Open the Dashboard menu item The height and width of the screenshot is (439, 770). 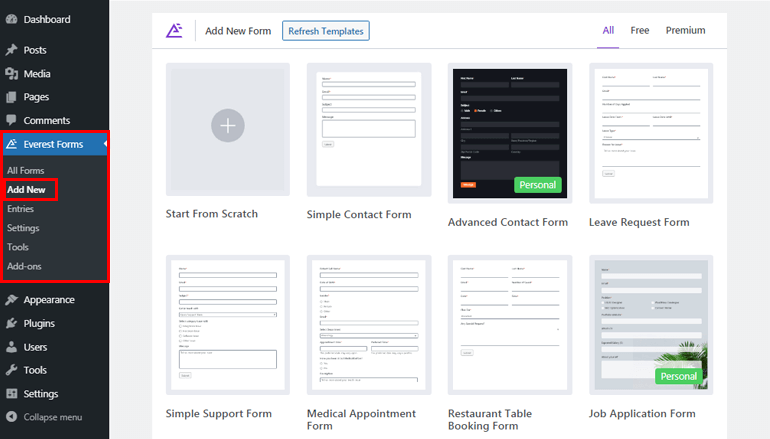pyautogui.click(x=47, y=19)
